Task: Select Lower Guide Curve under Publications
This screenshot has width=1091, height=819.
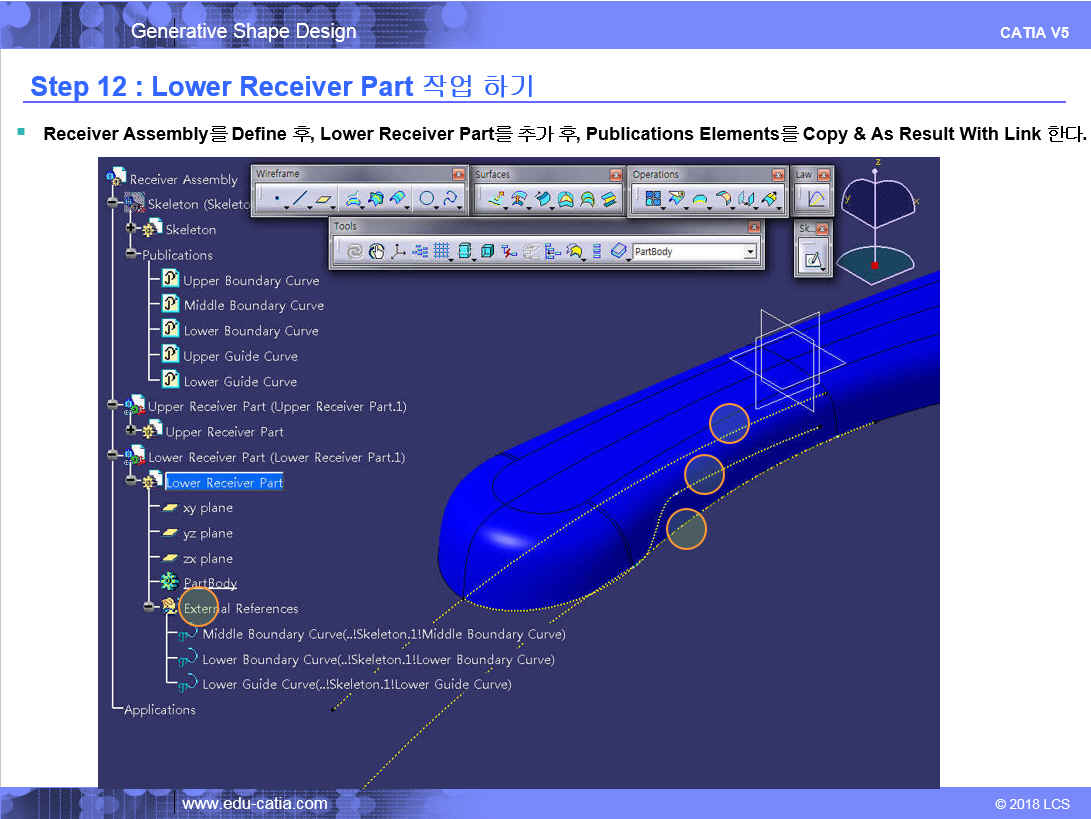Action: tap(239, 382)
